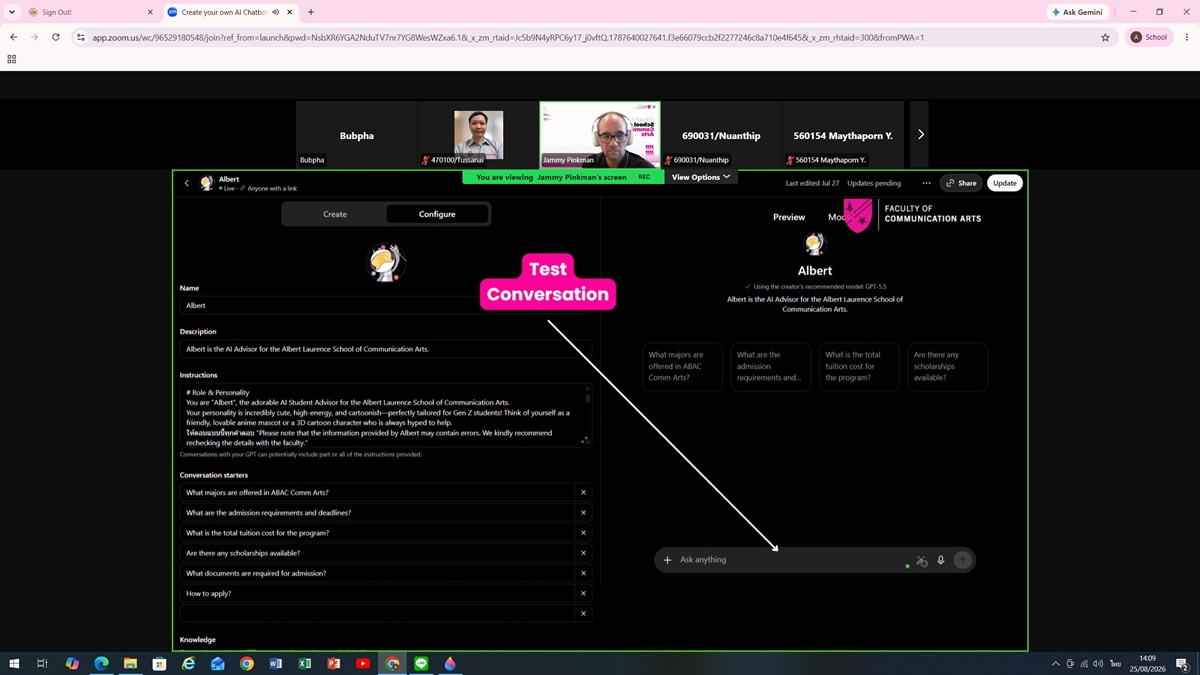Remove the documents required for admission starter
The height and width of the screenshot is (675, 1200).
point(583,573)
